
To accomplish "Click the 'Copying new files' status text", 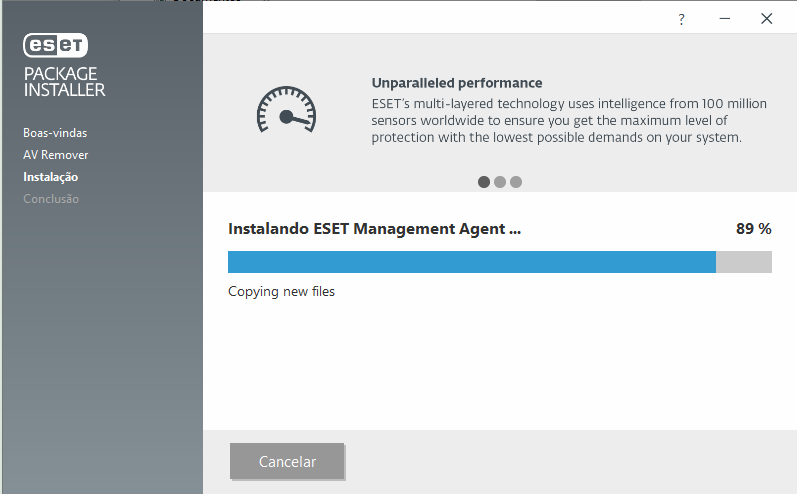I will click(x=281, y=292).
